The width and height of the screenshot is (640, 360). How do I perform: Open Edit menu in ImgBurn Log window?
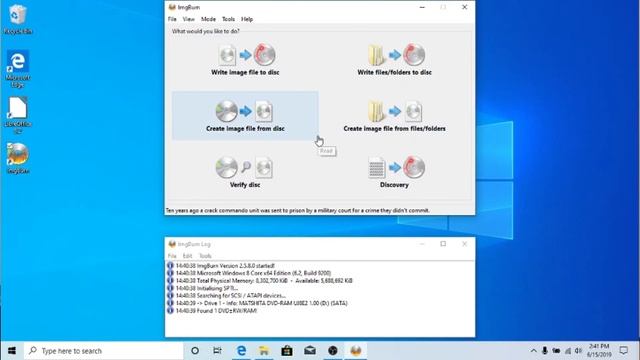(187, 256)
